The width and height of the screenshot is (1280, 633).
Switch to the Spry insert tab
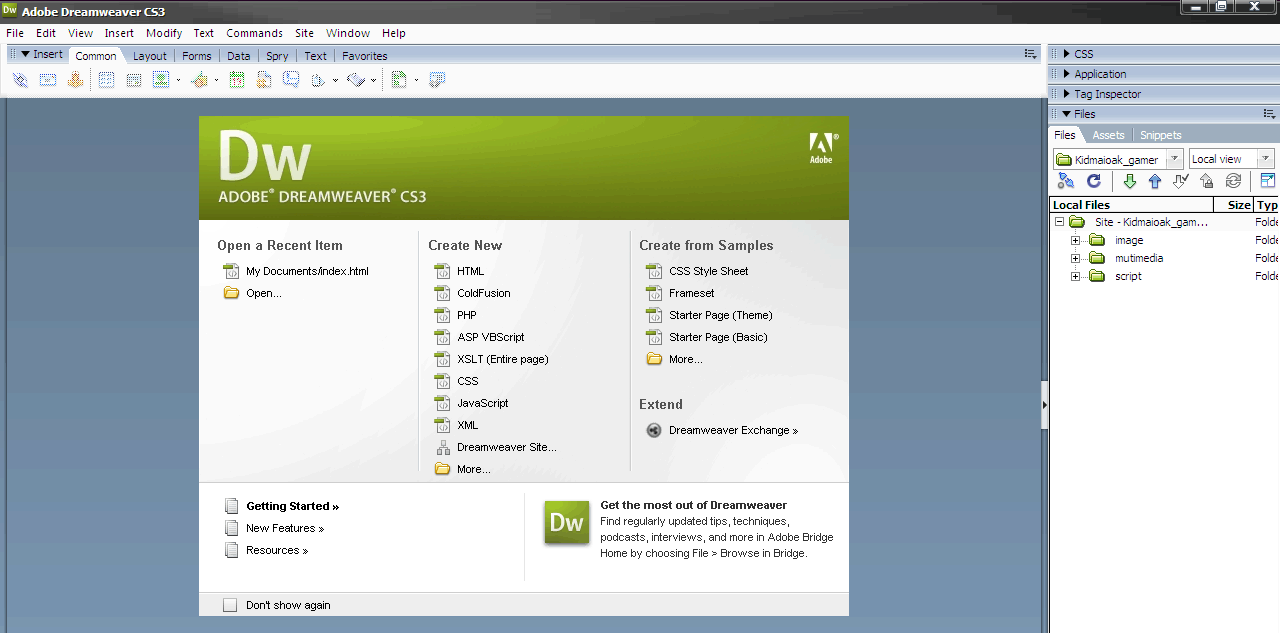coord(276,56)
